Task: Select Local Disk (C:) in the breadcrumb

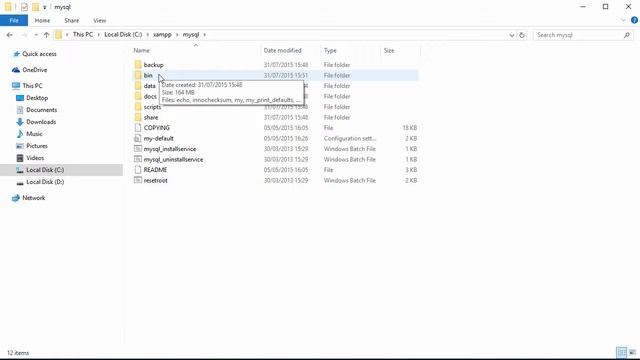Action: pyautogui.click(x=123, y=35)
